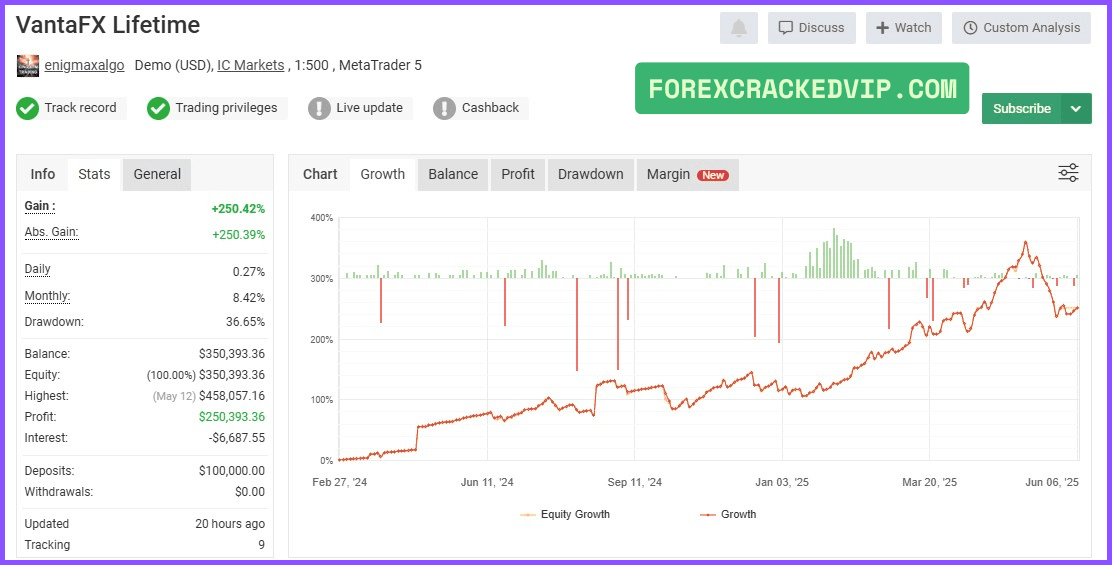Image resolution: width=1112 pixels, height=565 pixels.
Task: Add system to list with Watch button
Action: click(904, 28)
